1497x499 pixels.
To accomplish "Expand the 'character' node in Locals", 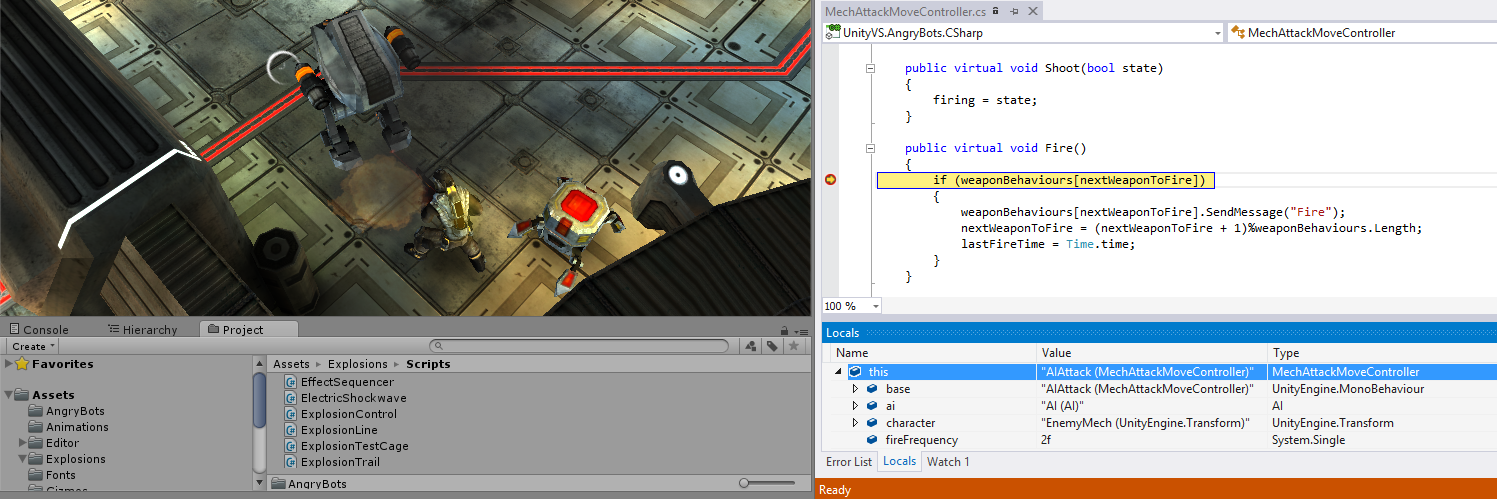I will [x=855, y=423].
